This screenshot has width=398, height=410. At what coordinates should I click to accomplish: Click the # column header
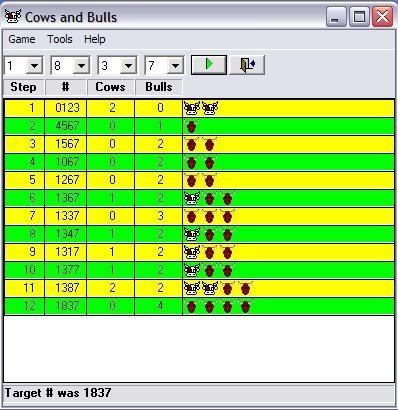click(x=65, y=87)
